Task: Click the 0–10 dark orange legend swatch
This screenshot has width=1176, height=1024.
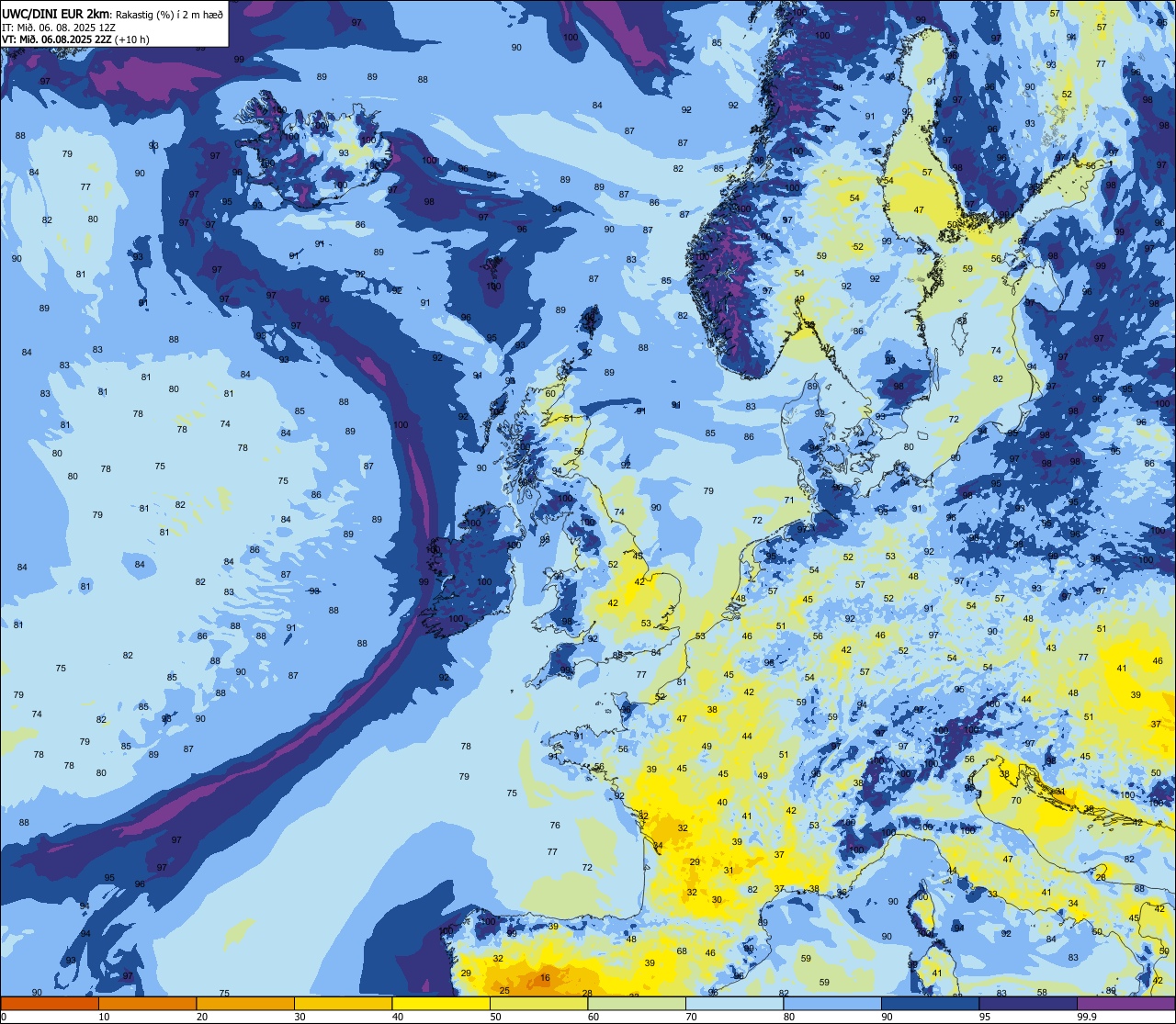Action: [x=50, y=1003]
